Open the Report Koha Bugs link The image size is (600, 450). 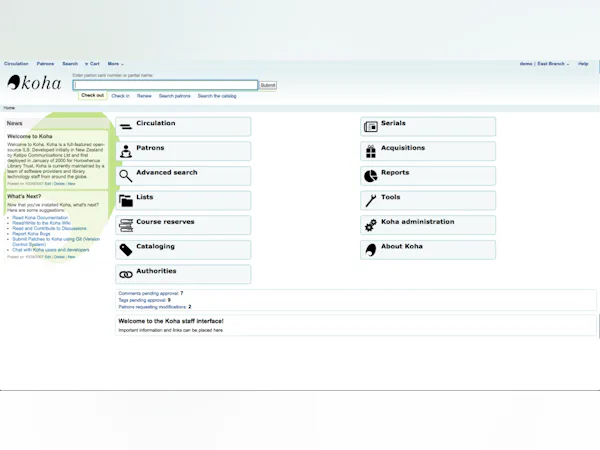click(31, 234)
